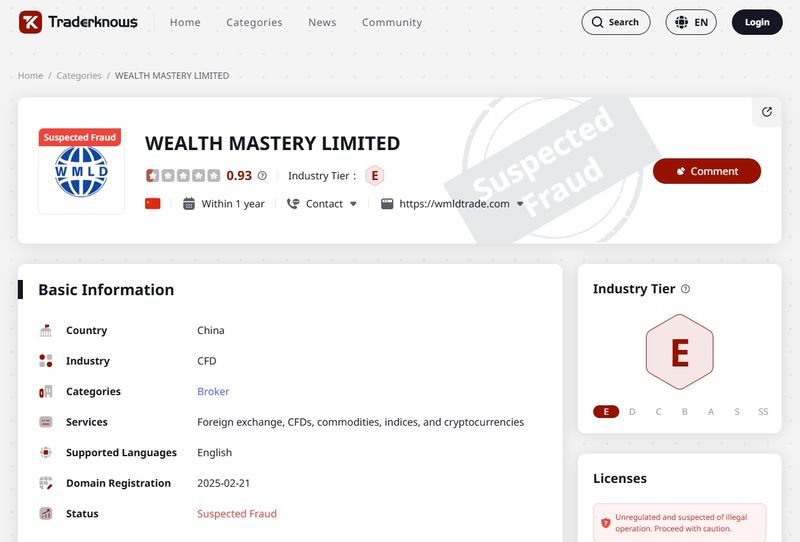Click the Login button

(757, 22)
